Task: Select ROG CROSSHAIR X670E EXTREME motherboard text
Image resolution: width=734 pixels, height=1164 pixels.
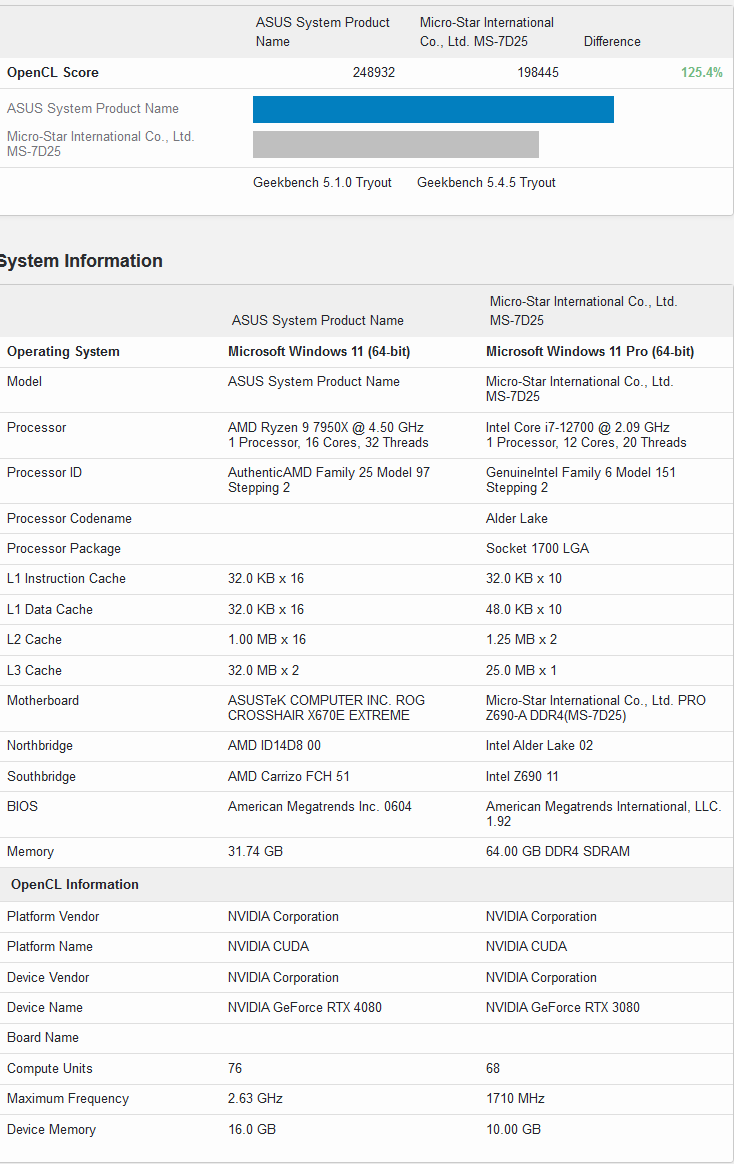Action: pyautogui.click(x=327, y=708)
